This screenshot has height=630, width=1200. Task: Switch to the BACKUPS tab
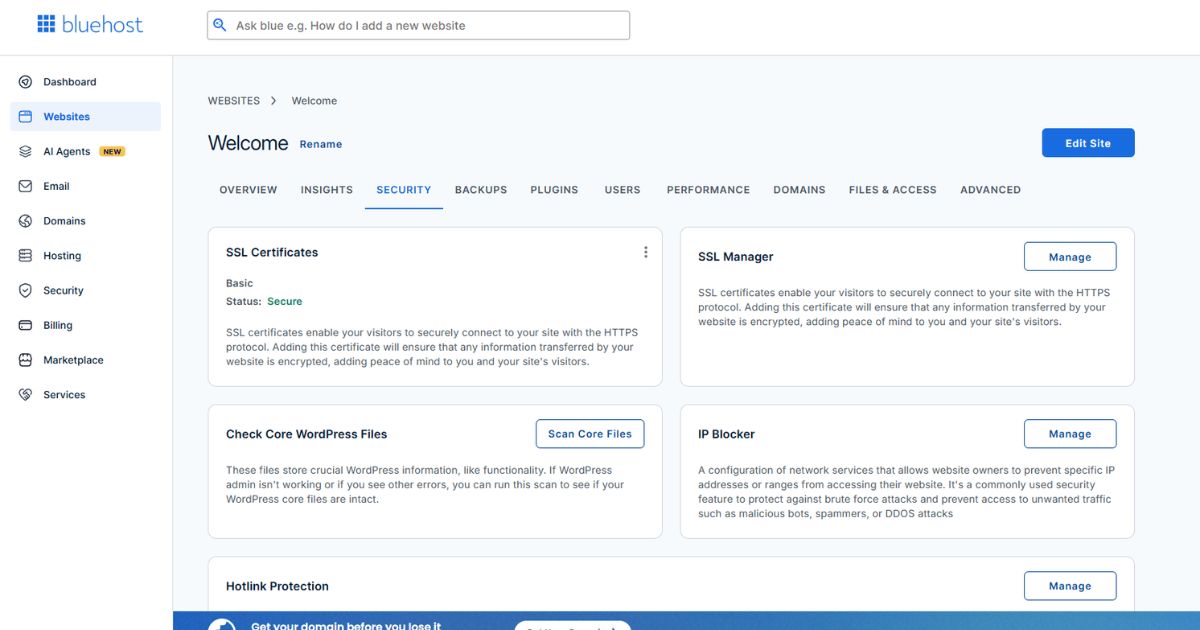pyautogui.click(x=481, y=190)
